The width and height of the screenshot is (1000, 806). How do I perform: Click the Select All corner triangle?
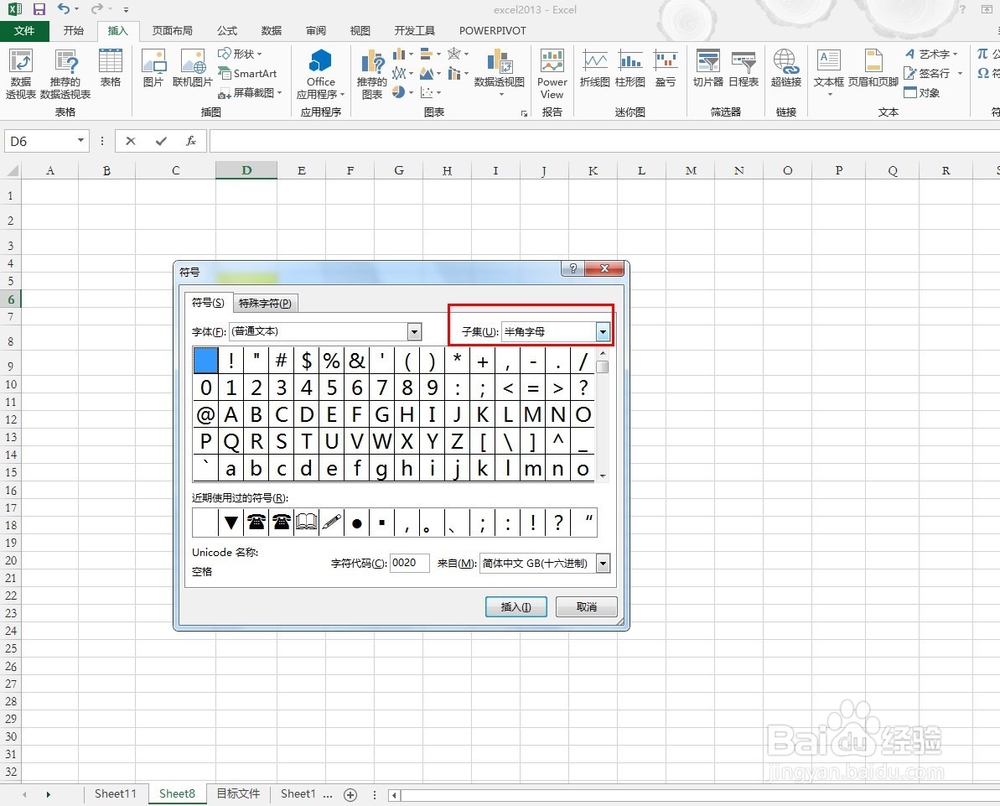11,170
